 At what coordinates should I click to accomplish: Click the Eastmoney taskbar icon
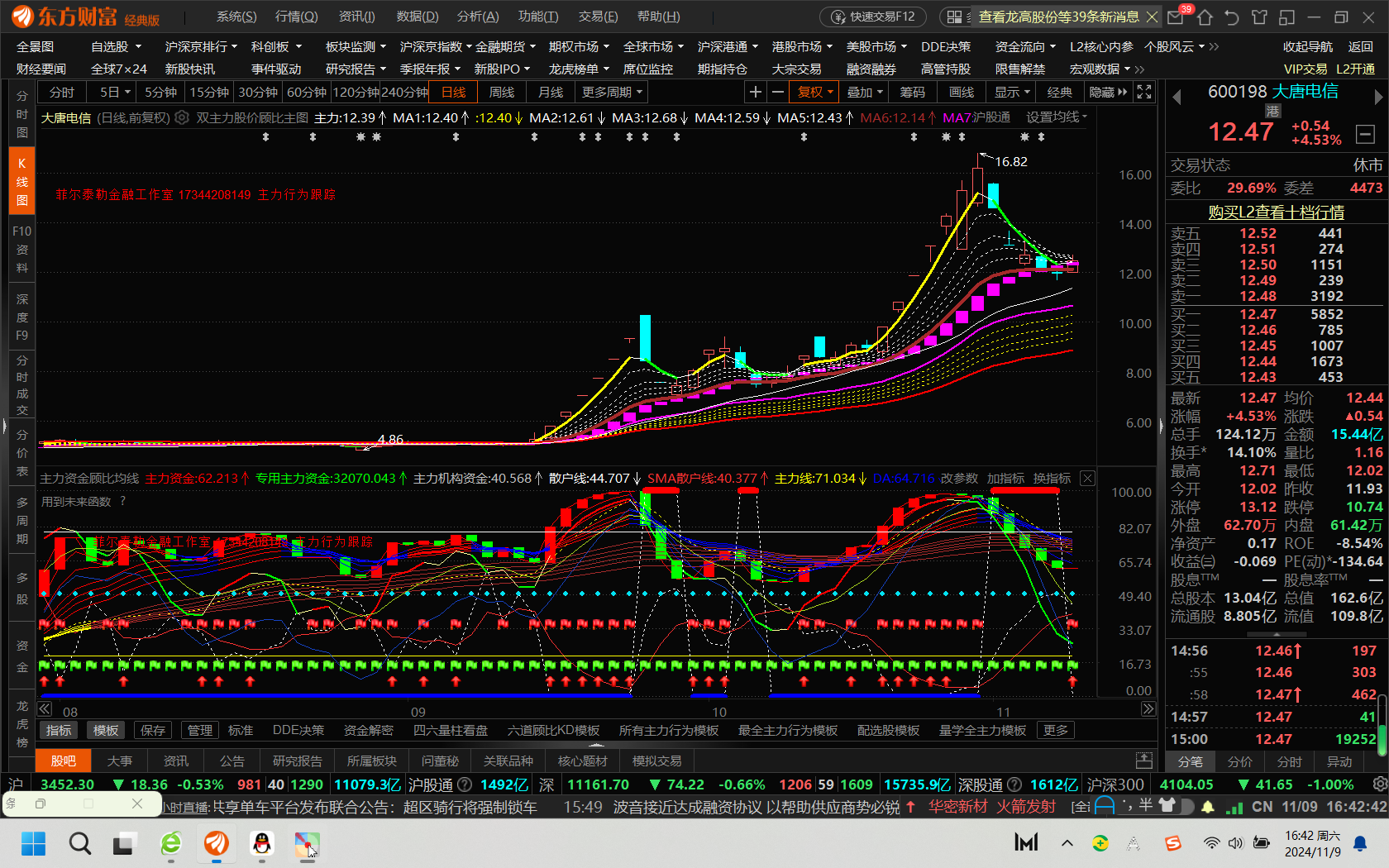(x=217, y=843)
